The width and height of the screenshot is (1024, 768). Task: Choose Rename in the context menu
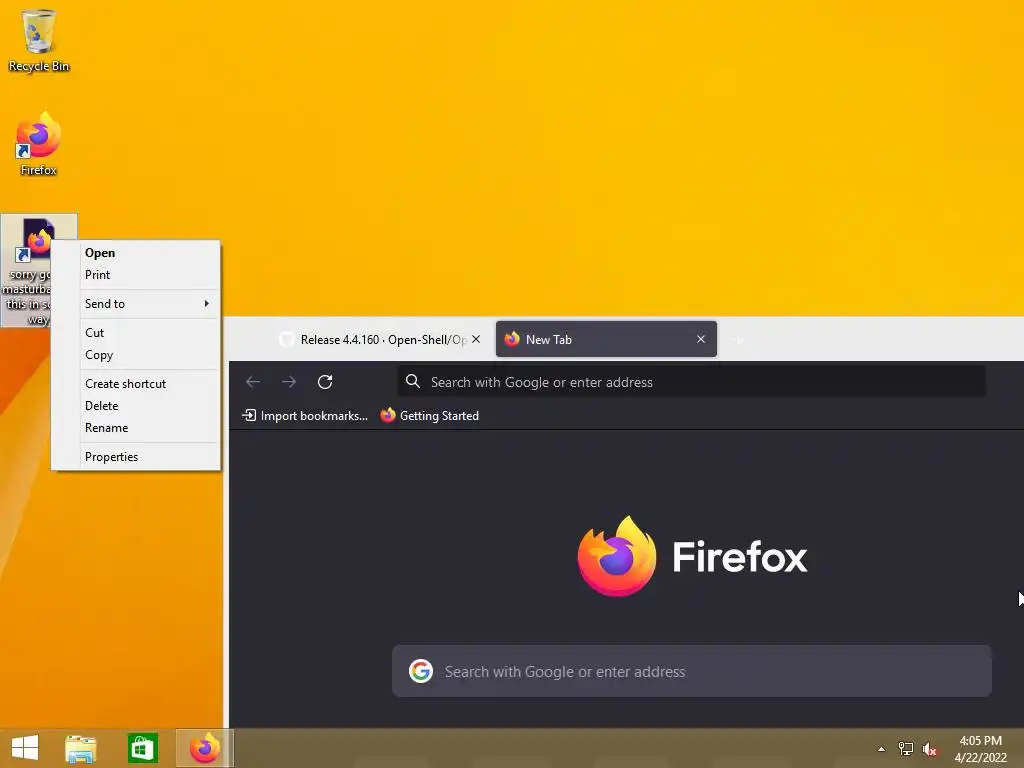[x=136, y=428]
